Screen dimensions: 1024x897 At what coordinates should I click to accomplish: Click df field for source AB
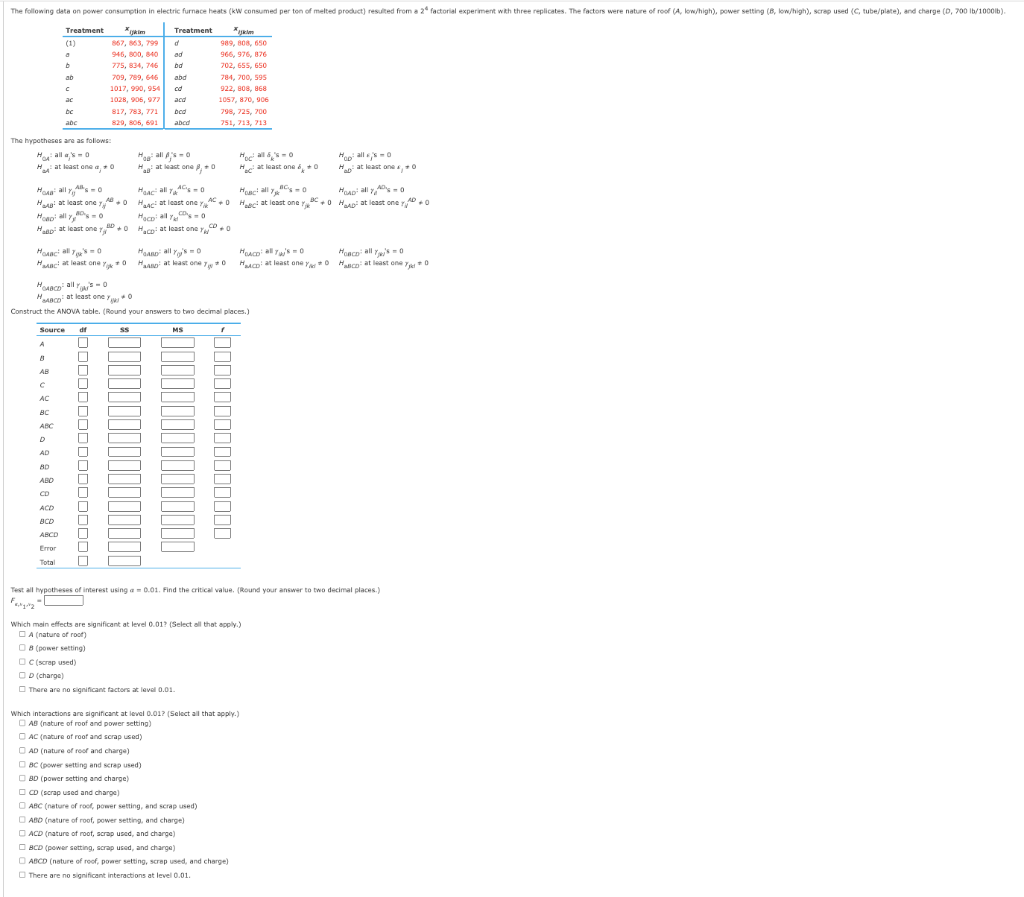tap(83, 370)
